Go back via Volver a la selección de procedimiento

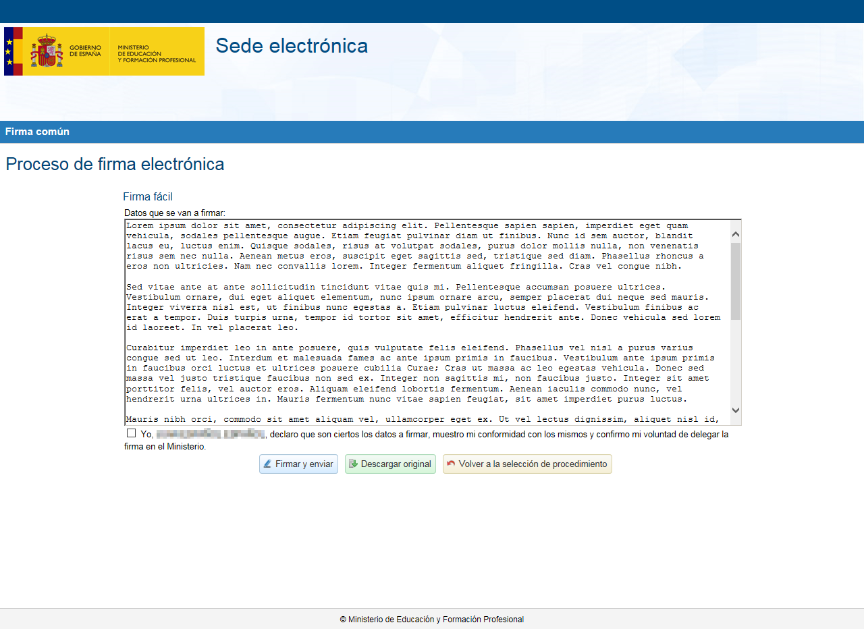tap(526, 464)
